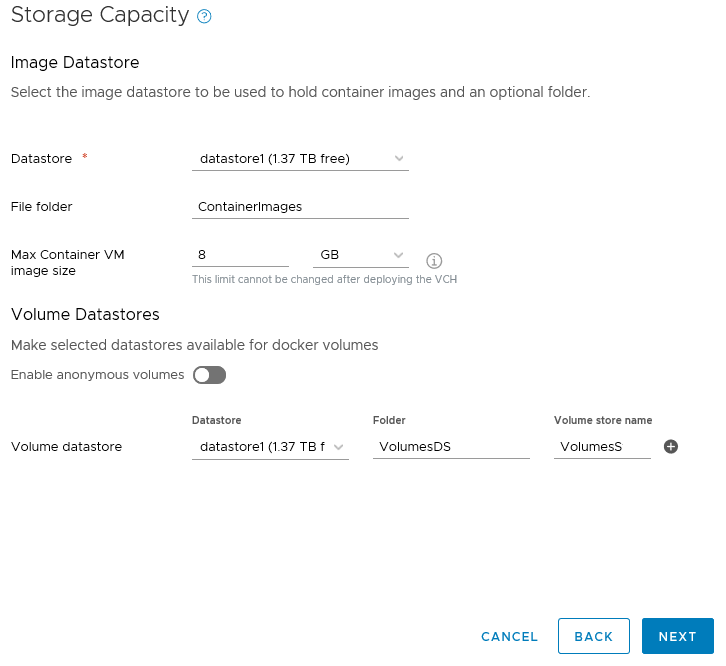Click the max image size value field
This screenshot has height=666, width=726.
point(240,255)
